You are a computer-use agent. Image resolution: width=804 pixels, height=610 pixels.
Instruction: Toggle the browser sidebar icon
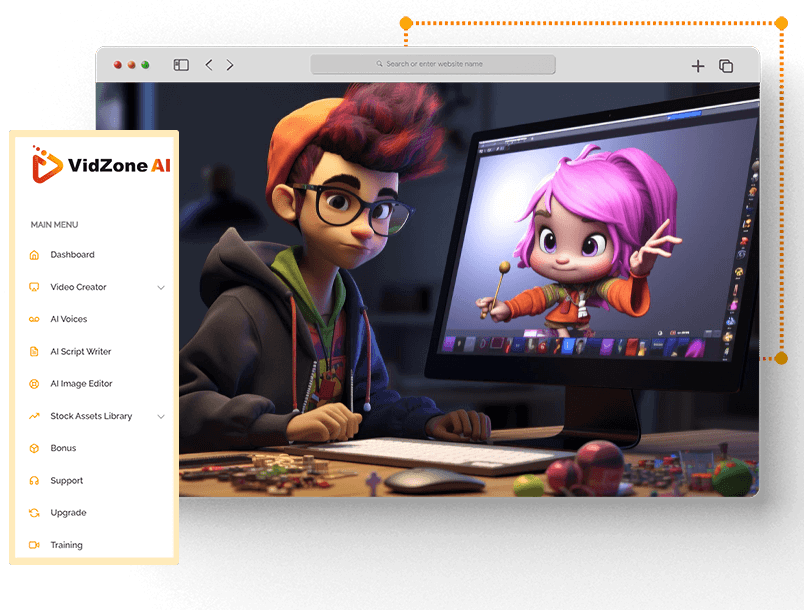point(181,65)
